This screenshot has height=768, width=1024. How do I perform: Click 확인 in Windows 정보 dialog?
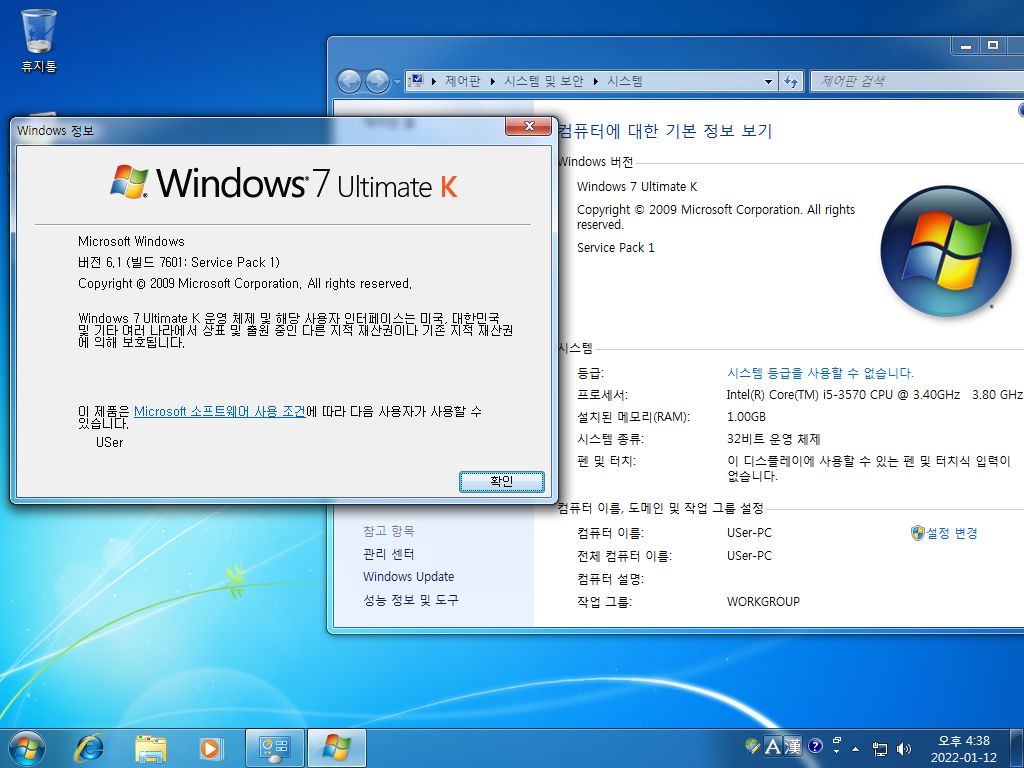click(502, 481)
